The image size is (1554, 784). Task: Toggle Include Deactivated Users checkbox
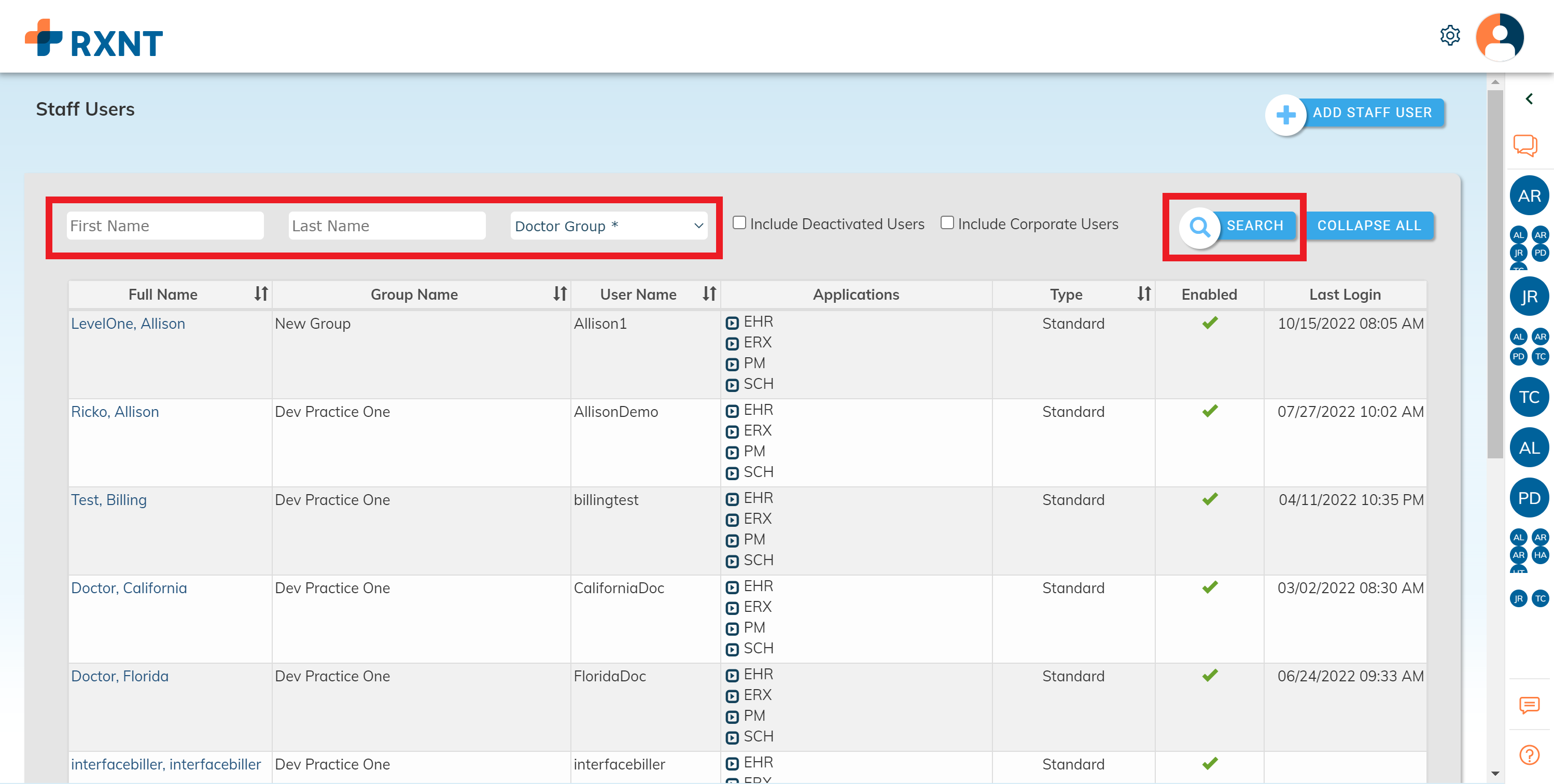[739, 222]
